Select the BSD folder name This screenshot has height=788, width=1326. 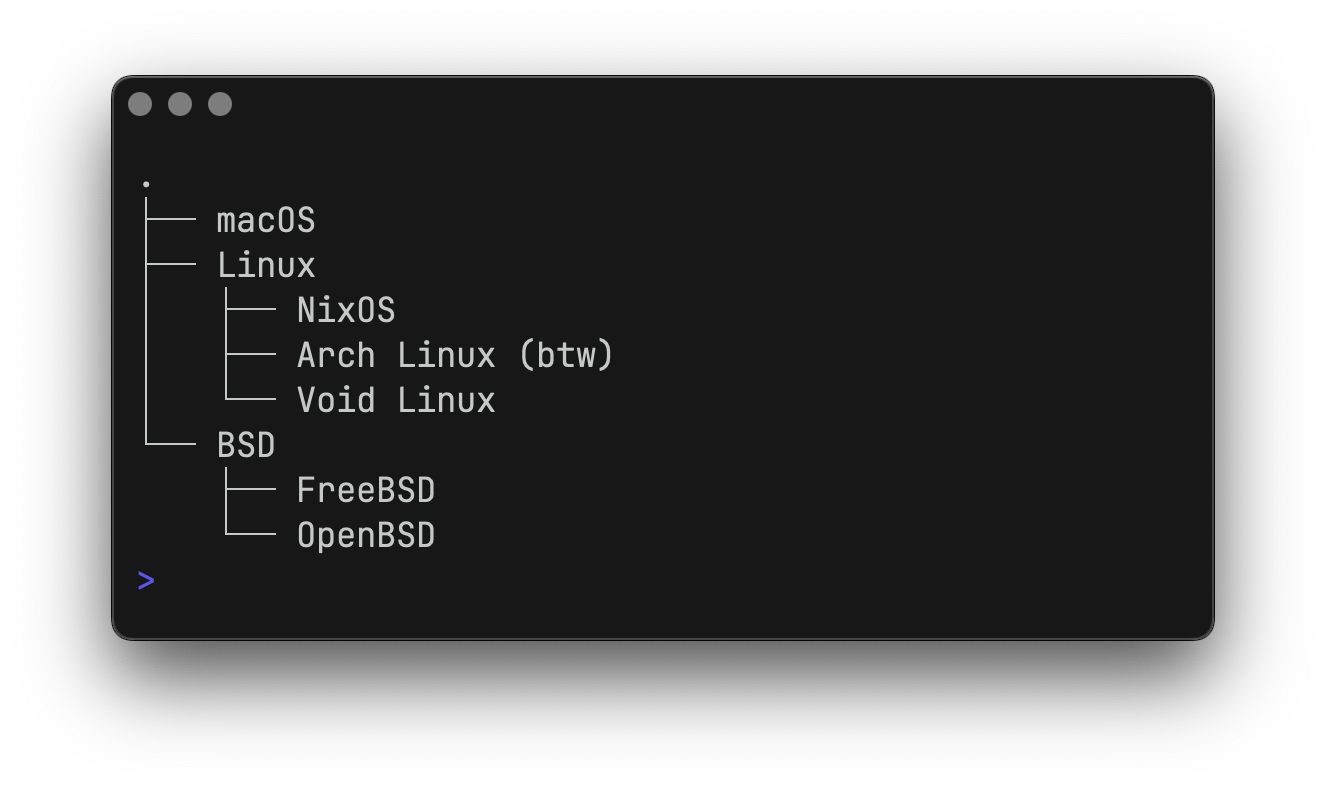(246, 445)
